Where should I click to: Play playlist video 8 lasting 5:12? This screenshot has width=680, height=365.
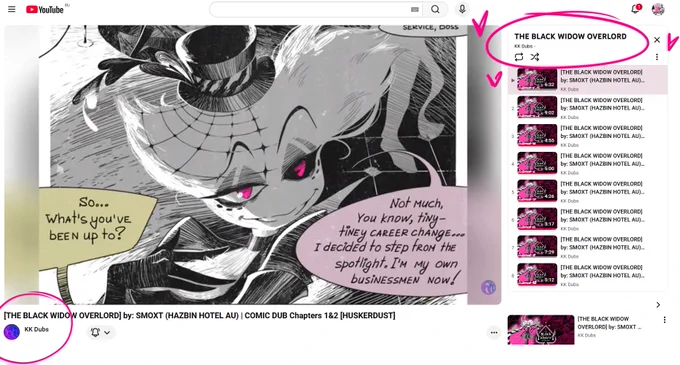(x=588, y=275)
